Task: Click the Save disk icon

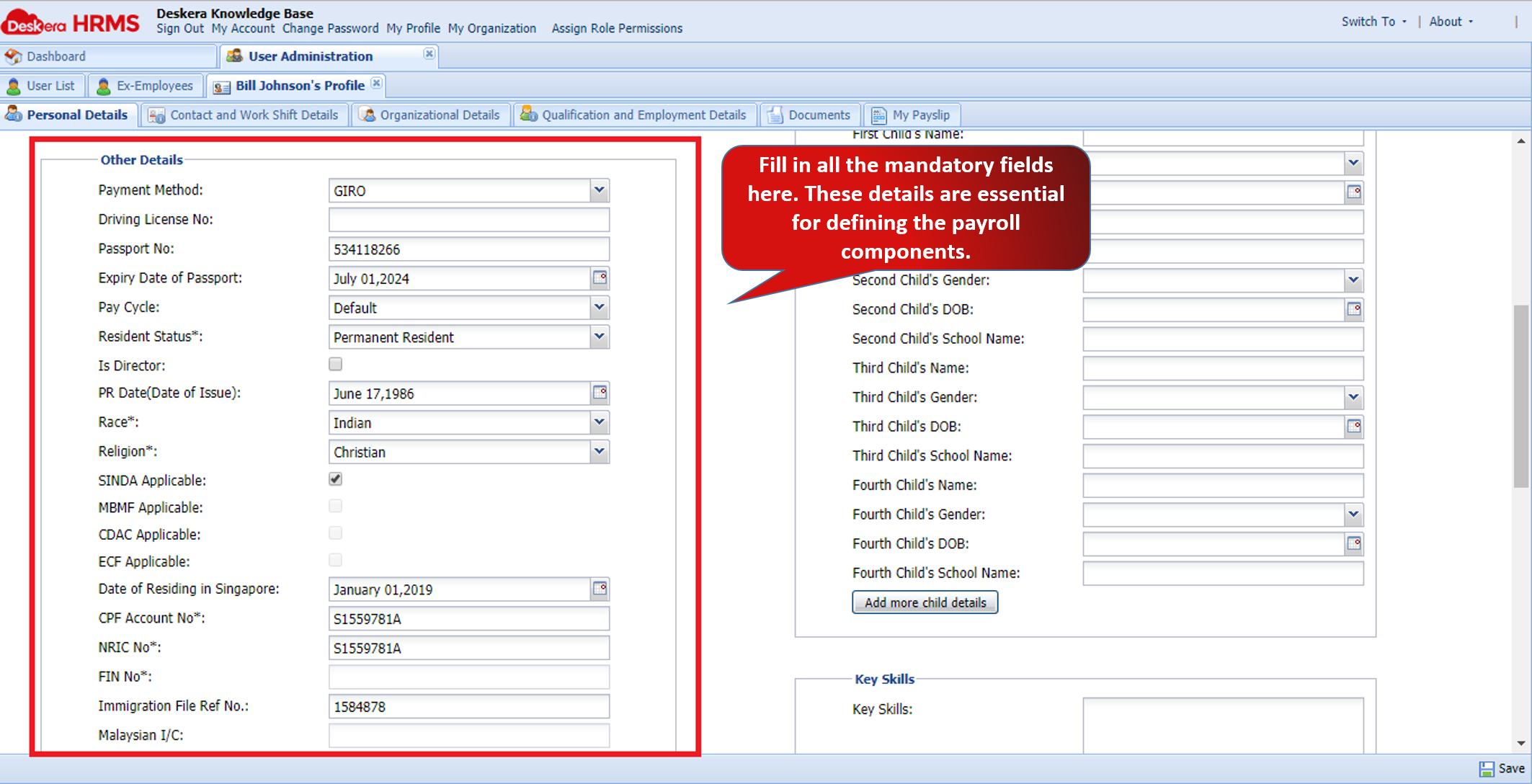Action: (x=1487, y=769)
